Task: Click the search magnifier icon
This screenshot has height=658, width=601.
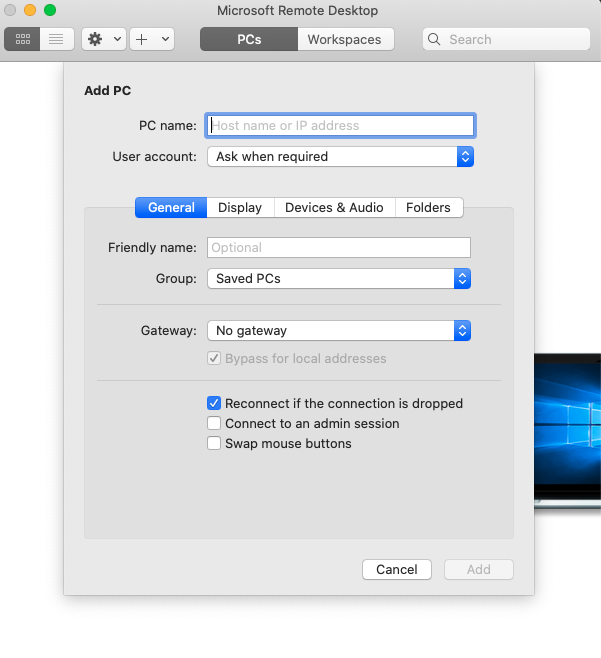Action: click(x=435, y=40)
